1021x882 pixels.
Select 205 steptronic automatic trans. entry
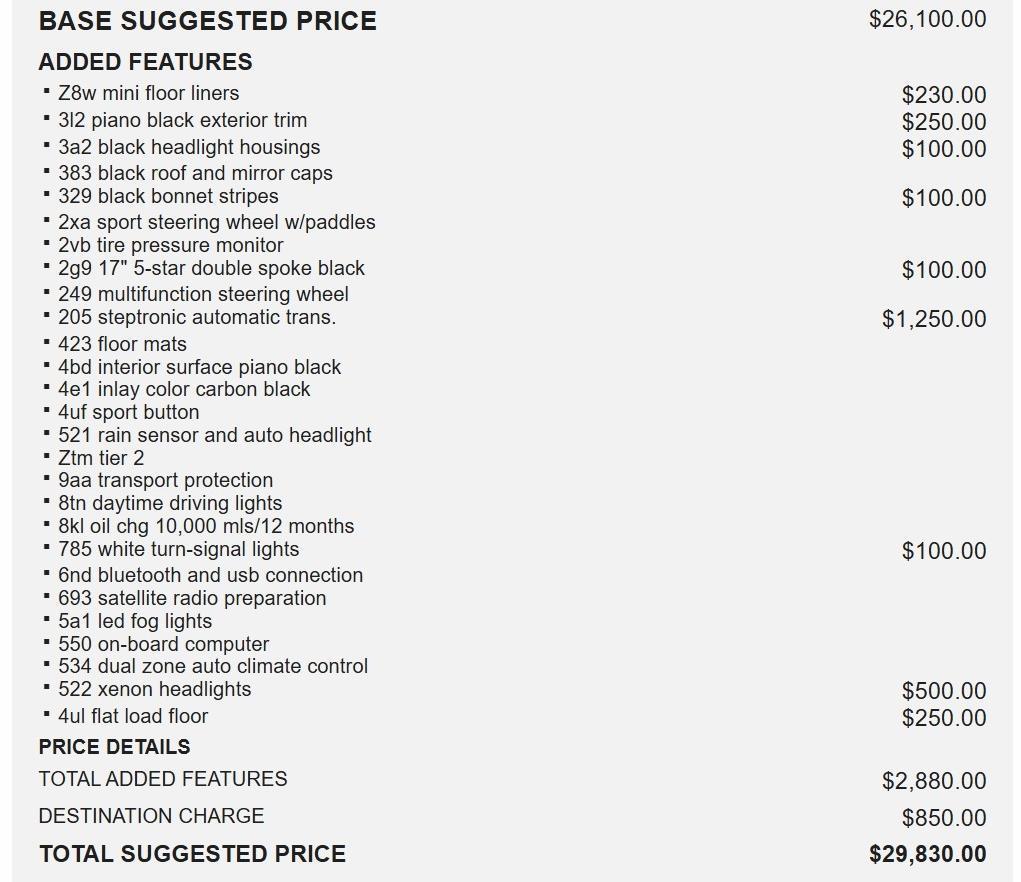coord(197,317)
